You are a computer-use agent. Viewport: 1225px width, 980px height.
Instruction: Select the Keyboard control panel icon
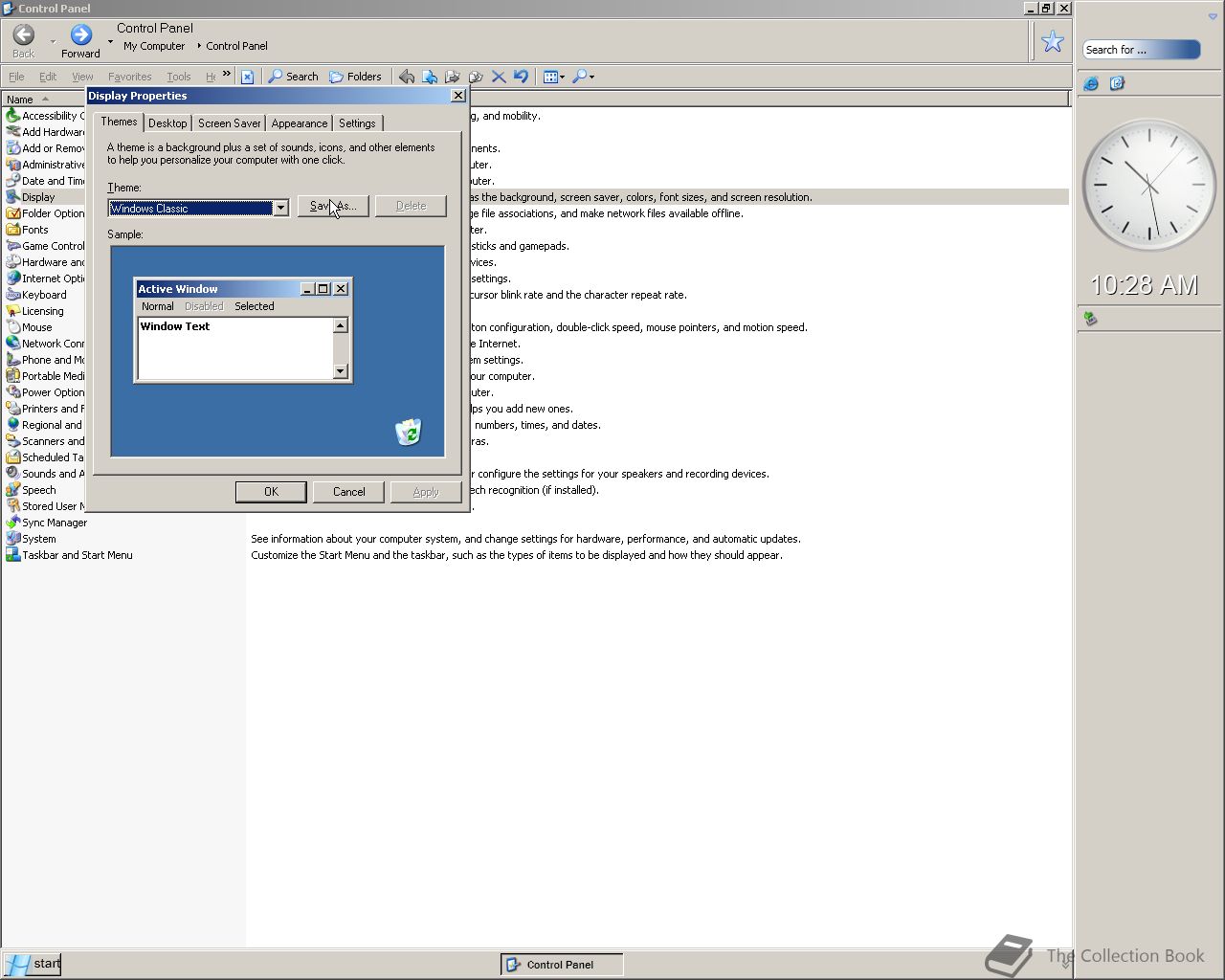pyautogui.click(x=13, y=295)
